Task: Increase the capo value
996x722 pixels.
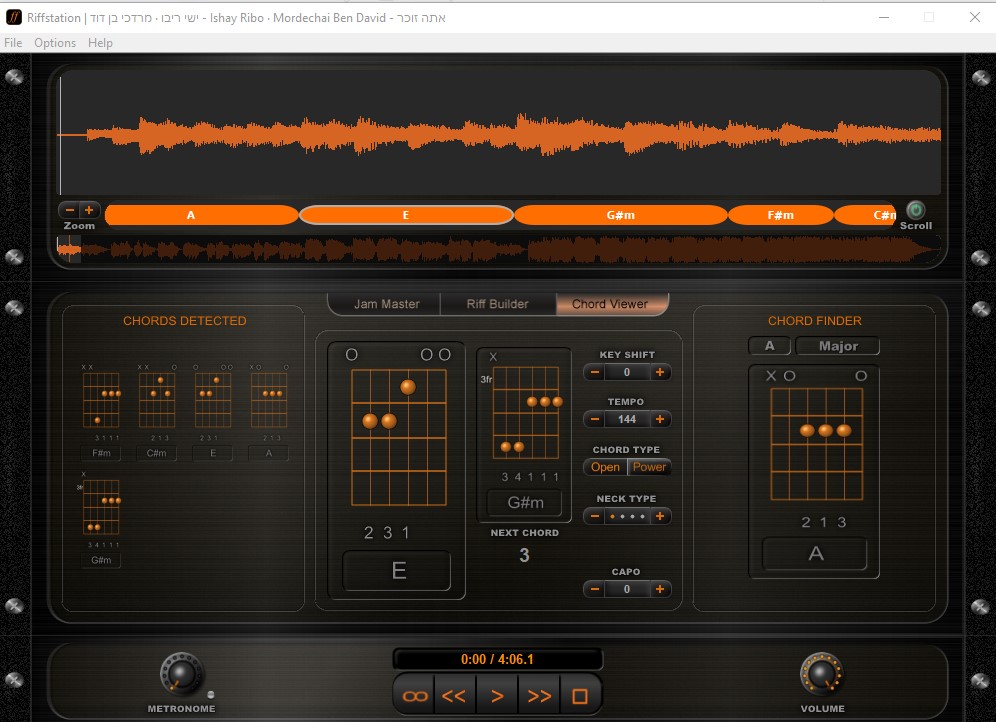Action: (660, 589)
